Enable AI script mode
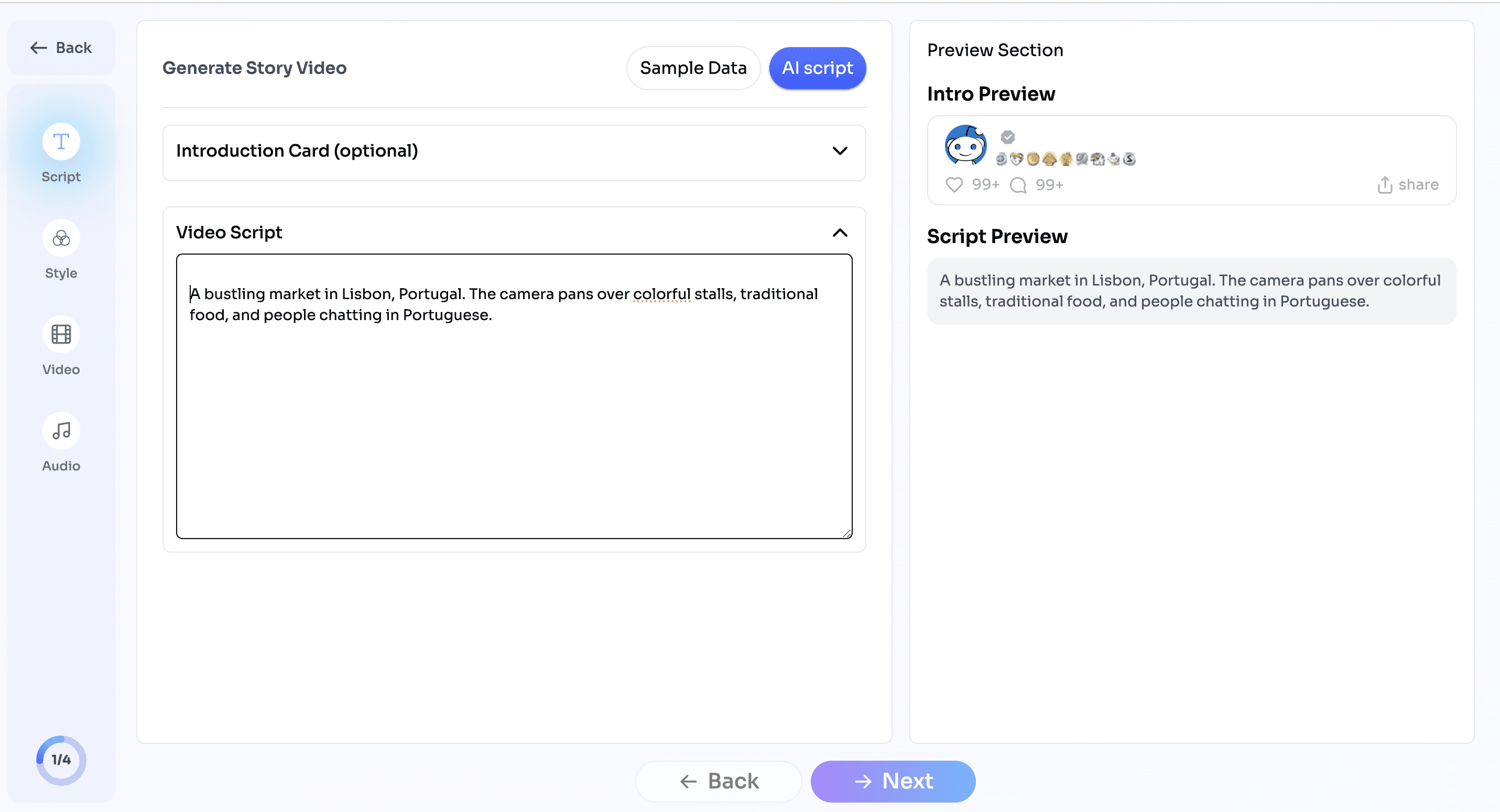The width and height of the screenshot is (1500, 812). 817,68
